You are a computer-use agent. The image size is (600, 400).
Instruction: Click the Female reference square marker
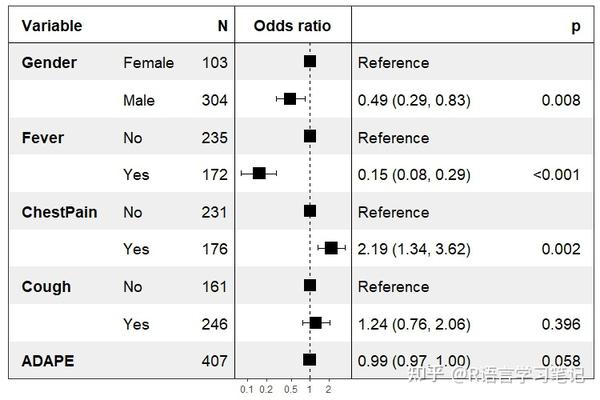[x=310, y=62]
